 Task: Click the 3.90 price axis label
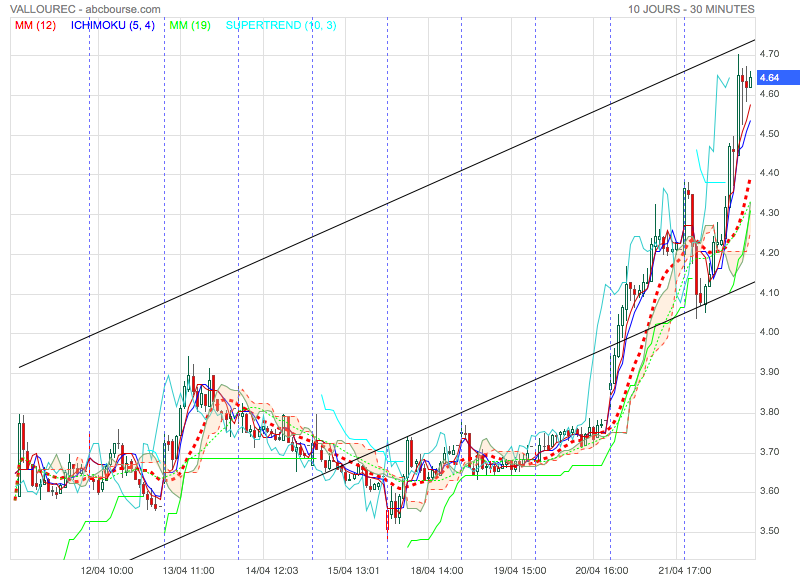coord(769,372)
